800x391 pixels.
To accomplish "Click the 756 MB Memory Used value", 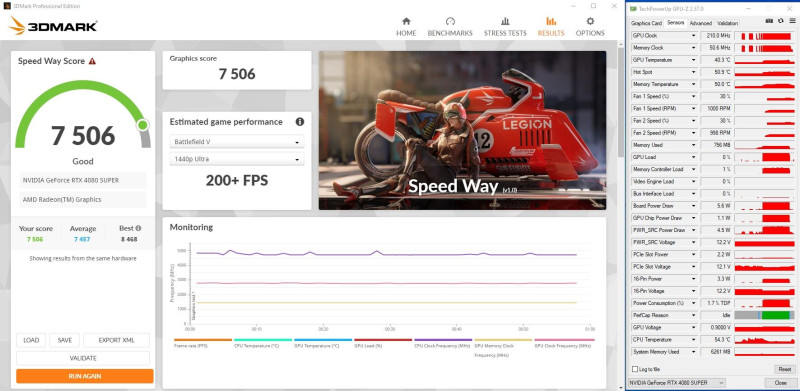I will pyautogui.click(x=717, y=145).
